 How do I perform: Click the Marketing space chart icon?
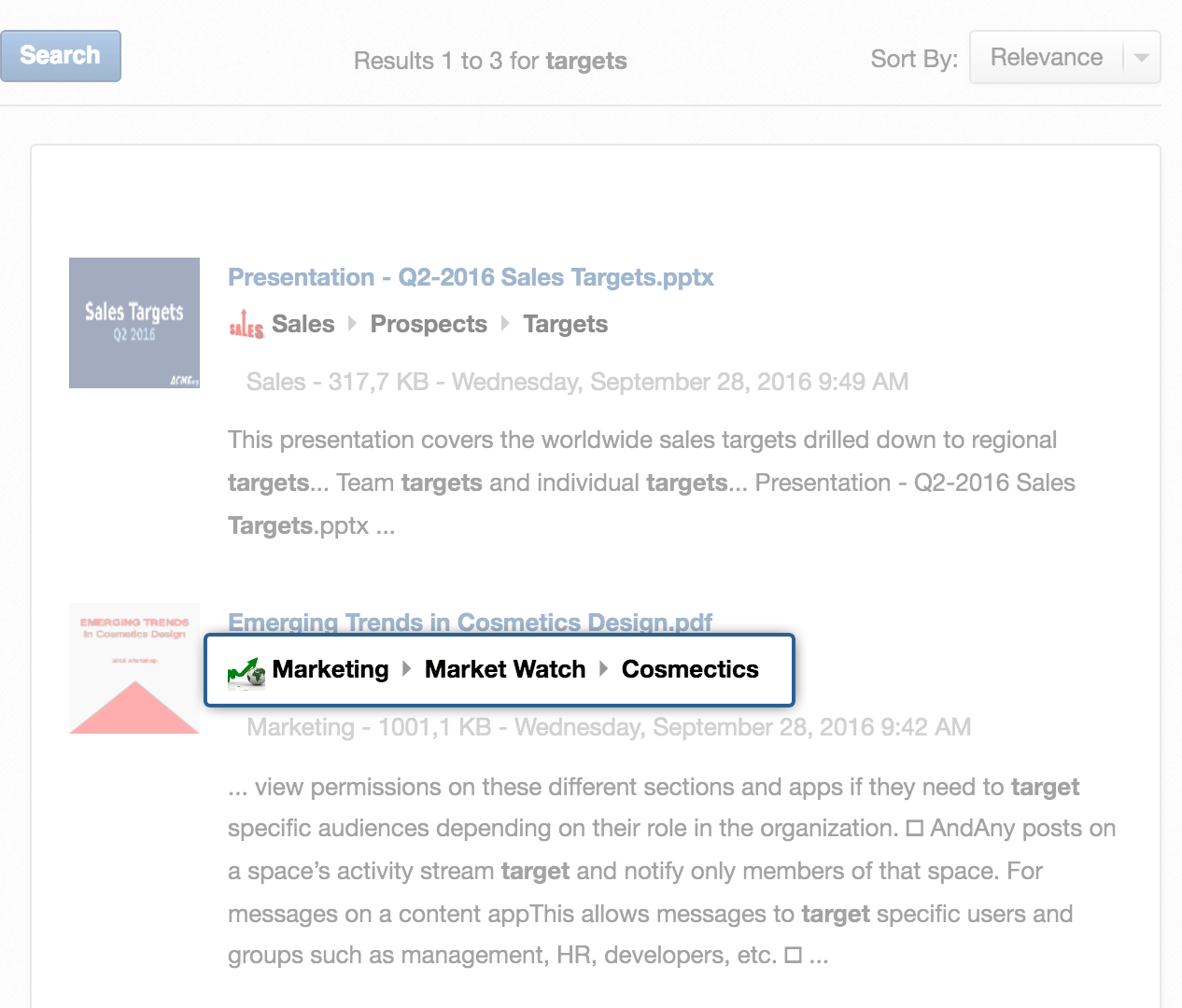246,671
